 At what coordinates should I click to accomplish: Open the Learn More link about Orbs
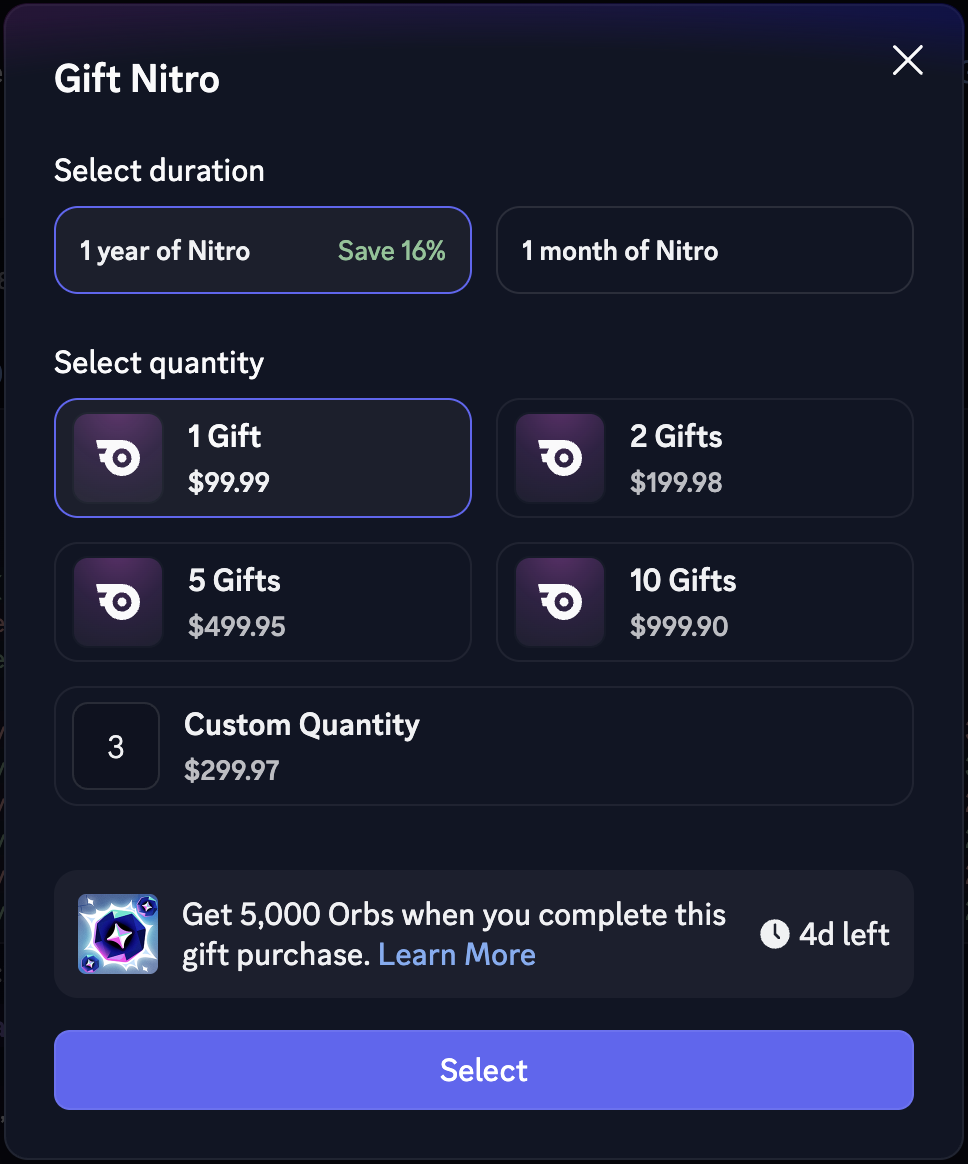pyautogui.click(x=457, y=955)
